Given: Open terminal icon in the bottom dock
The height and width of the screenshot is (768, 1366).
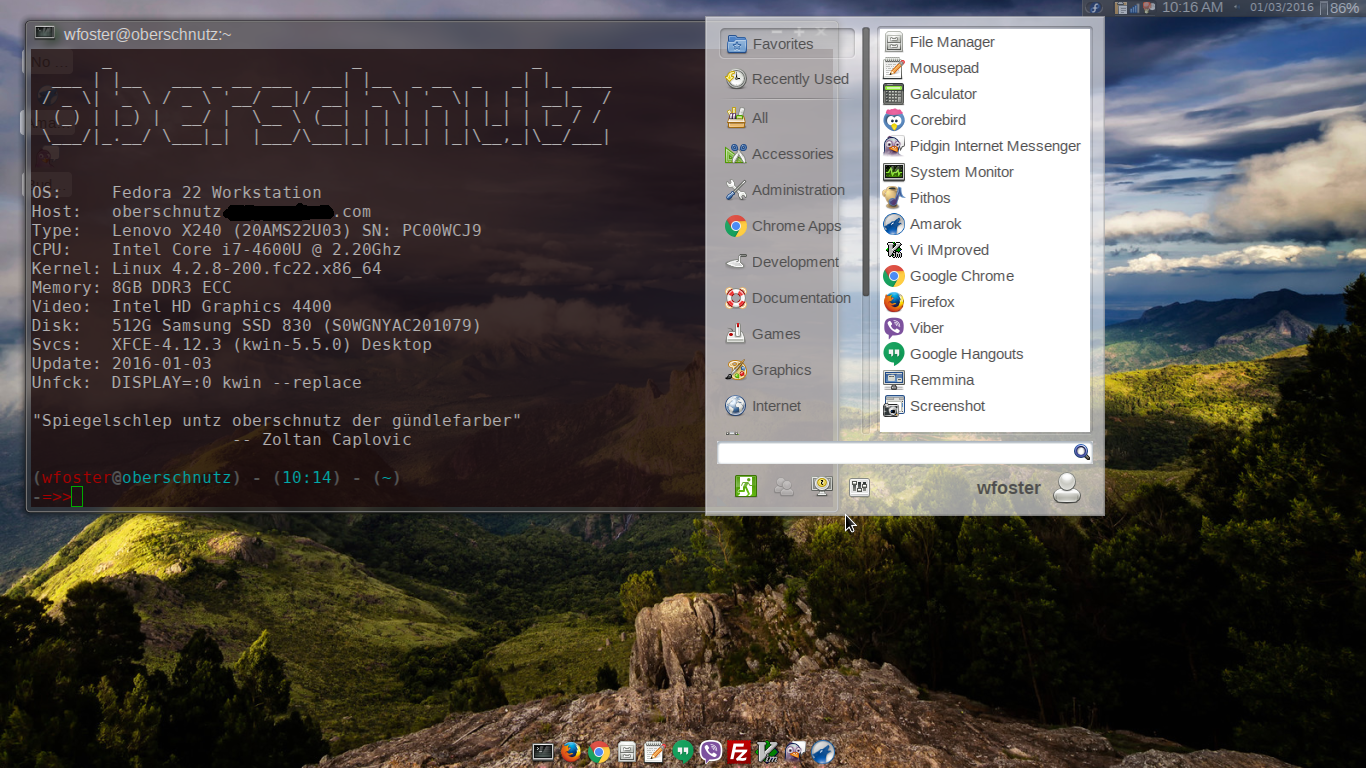Looking at the screenshot, I should [x=543, y=752].
